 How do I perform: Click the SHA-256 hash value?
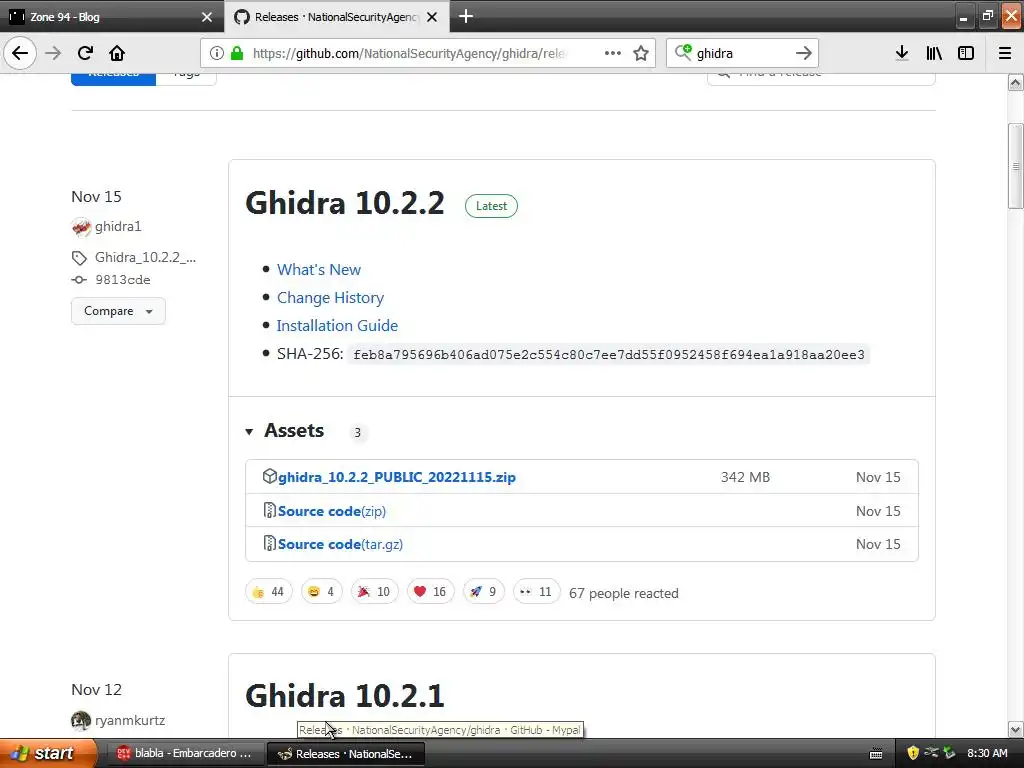coord(609,355)
